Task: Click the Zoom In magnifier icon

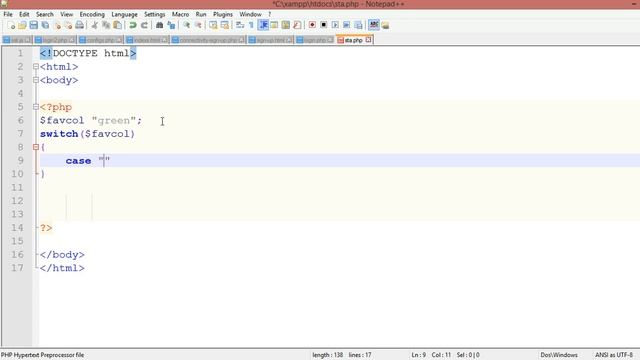Action: pos(187,25)
